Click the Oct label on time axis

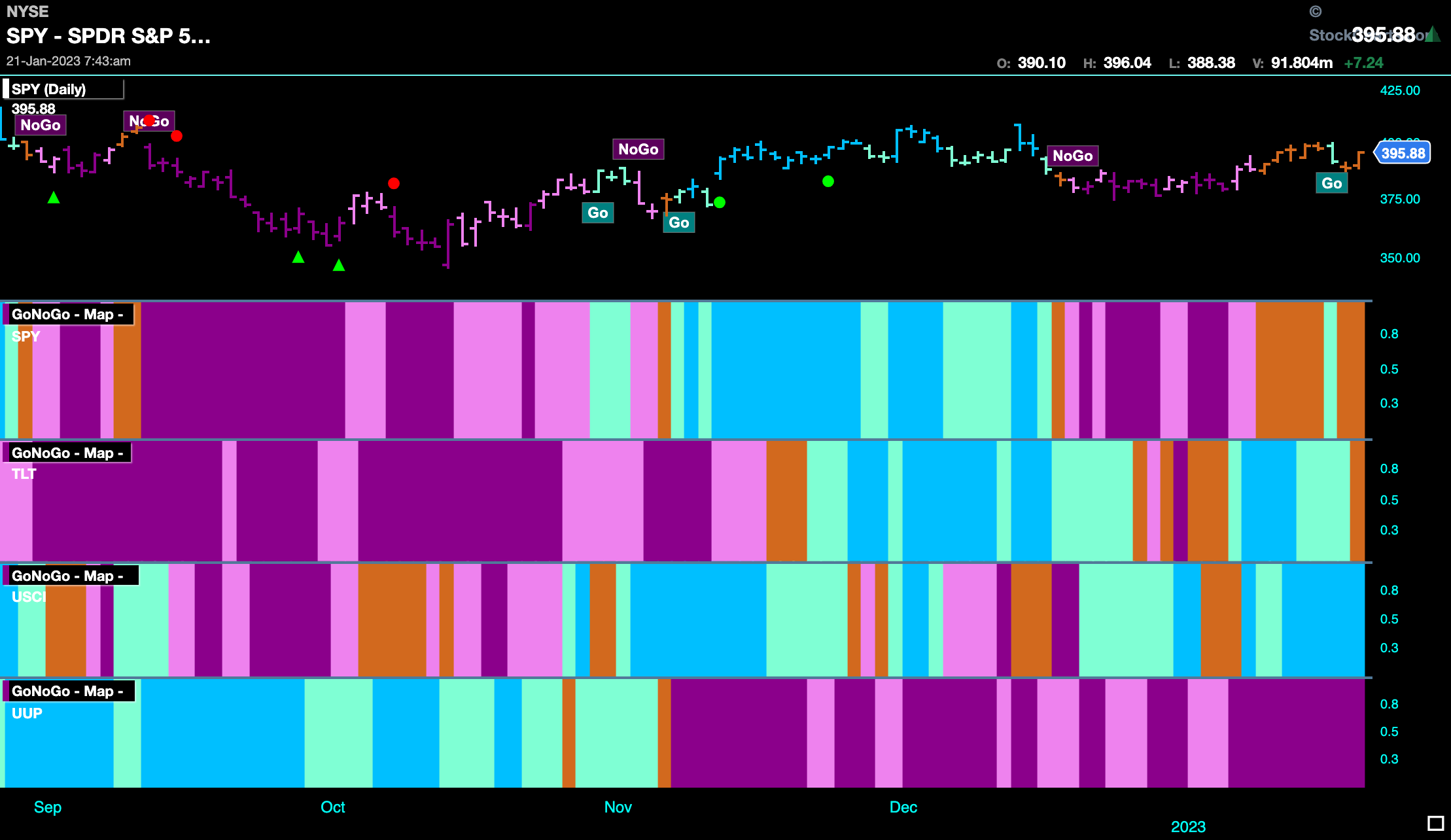point(333,807)
